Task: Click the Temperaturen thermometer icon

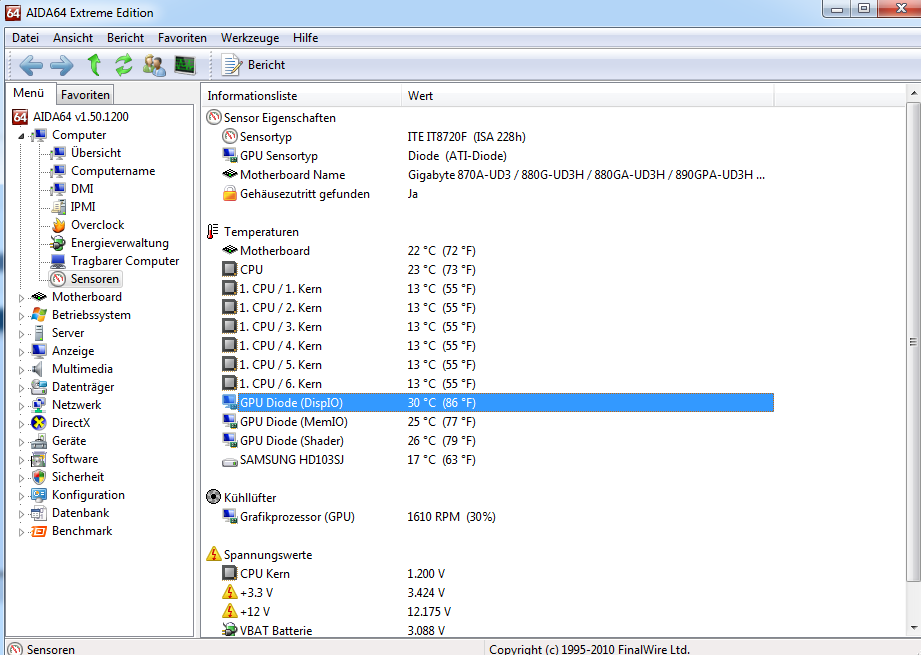Action: click(x=213, y=231)
